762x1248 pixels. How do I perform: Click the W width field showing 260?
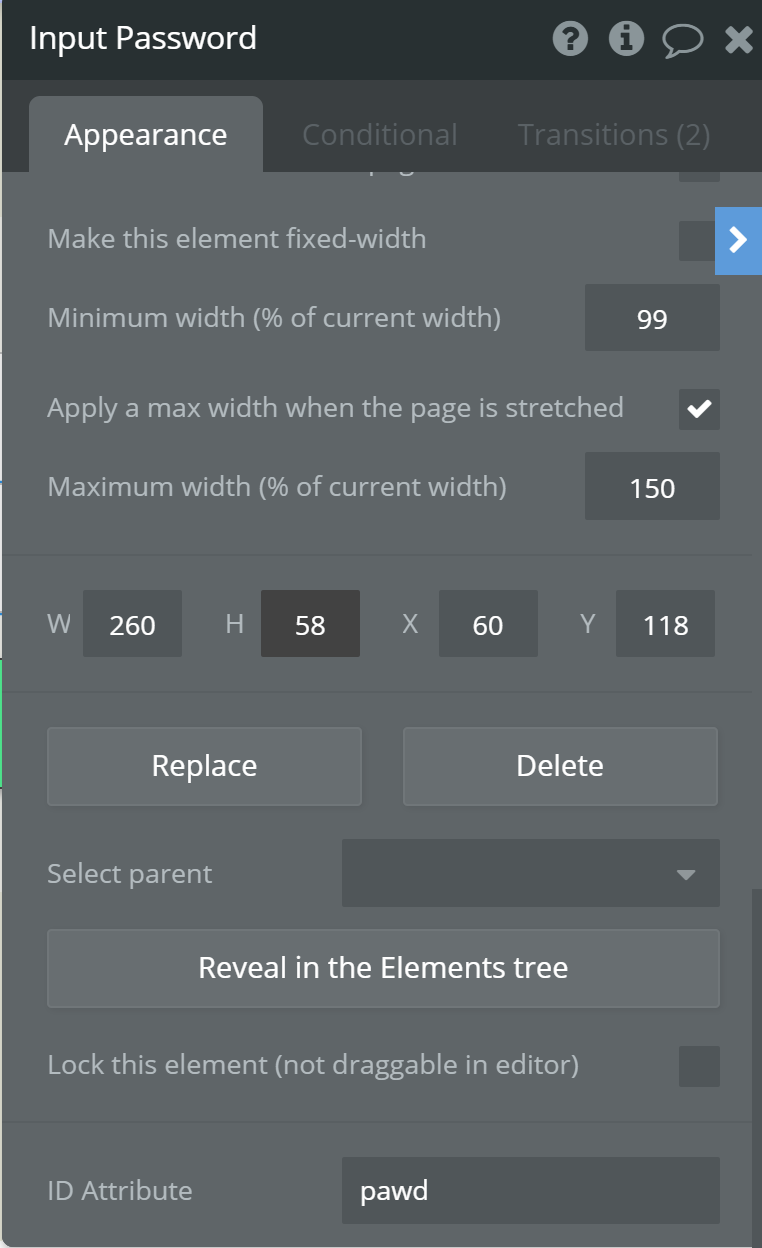coord(132,624)
